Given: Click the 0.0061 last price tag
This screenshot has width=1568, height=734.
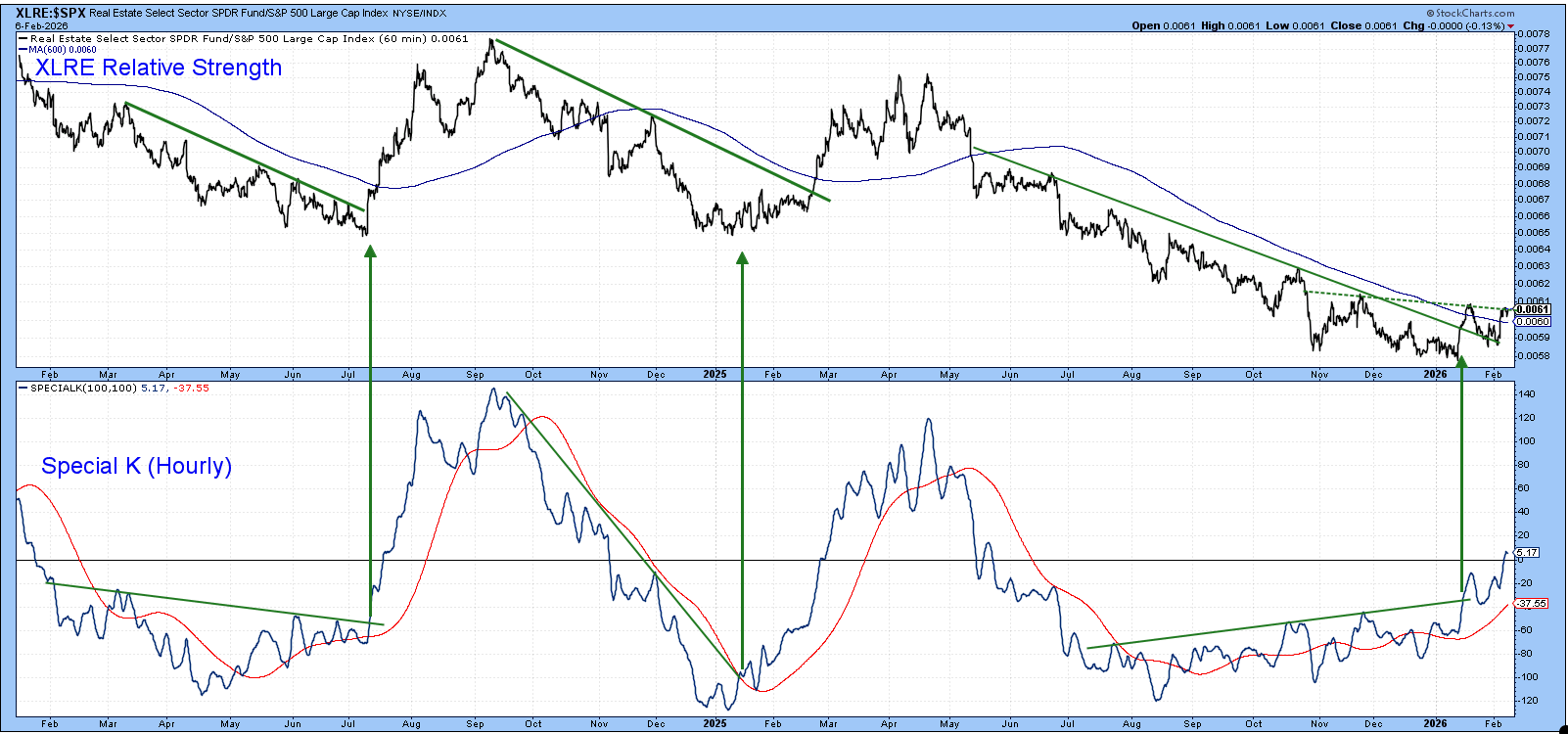Looking at the screenshot, I should [x=1533, y=309].
